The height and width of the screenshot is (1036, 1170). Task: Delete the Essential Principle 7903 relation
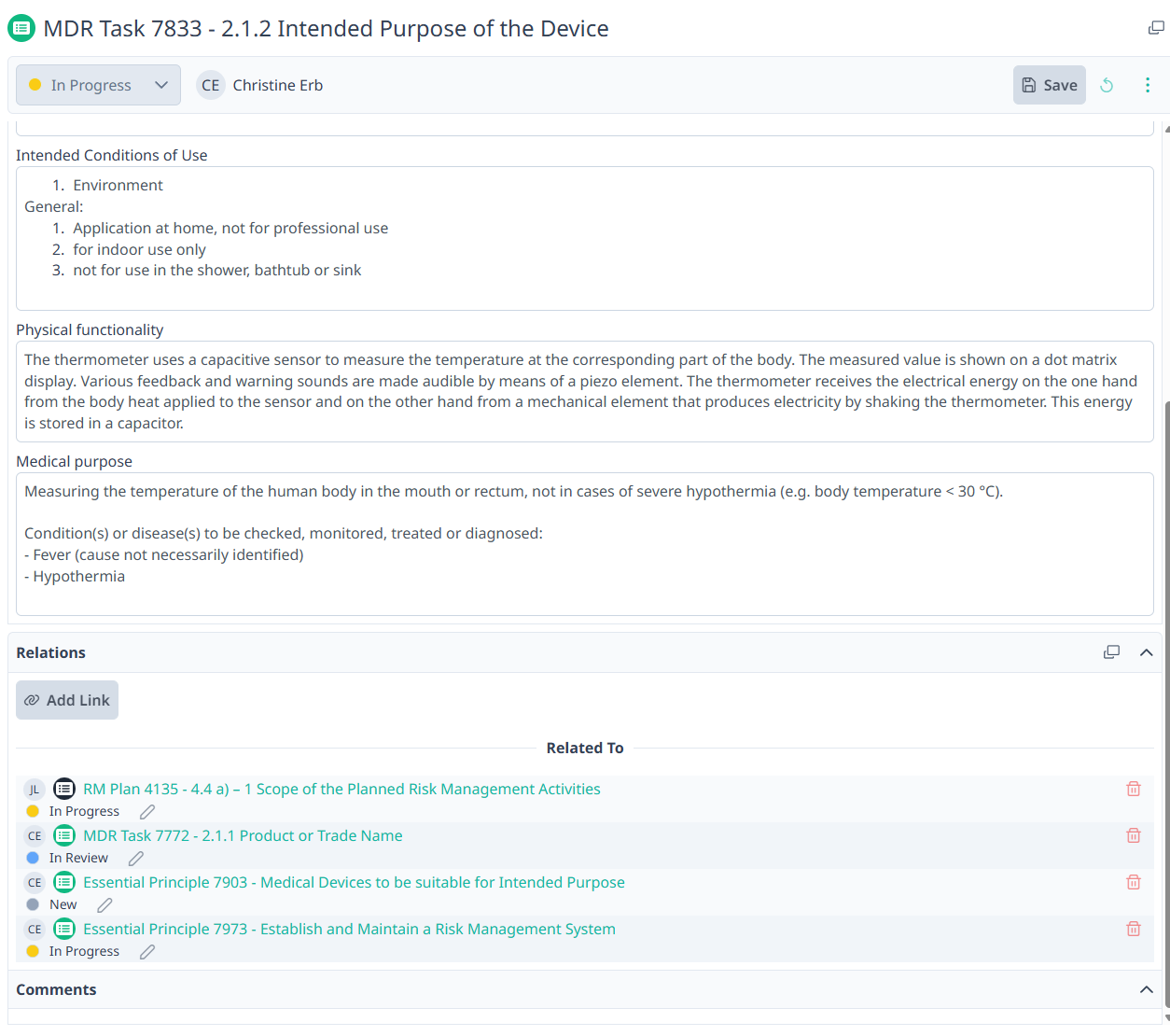tap(1134, 882)
